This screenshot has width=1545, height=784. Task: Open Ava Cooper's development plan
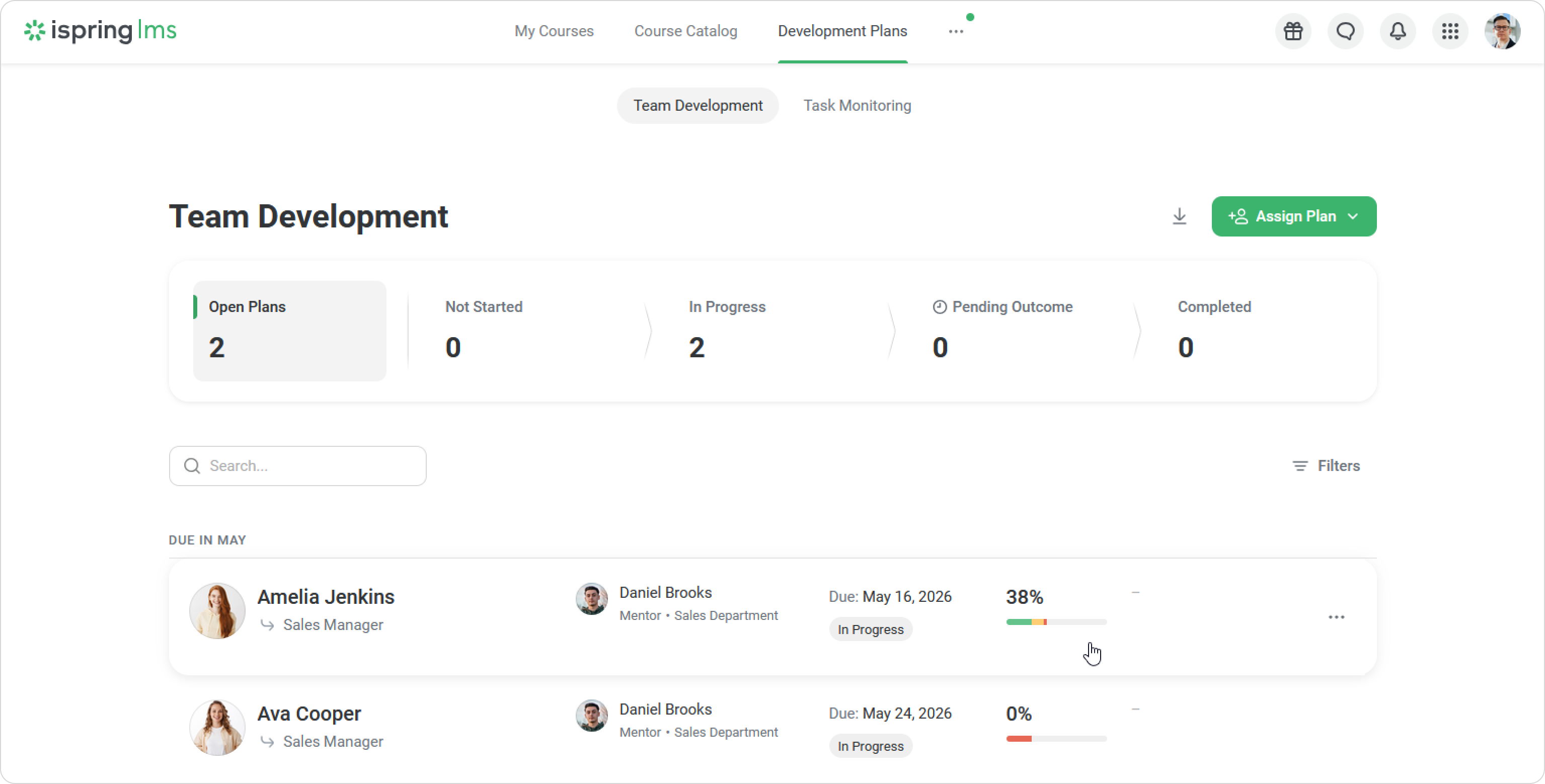click(x=309, y=714)
